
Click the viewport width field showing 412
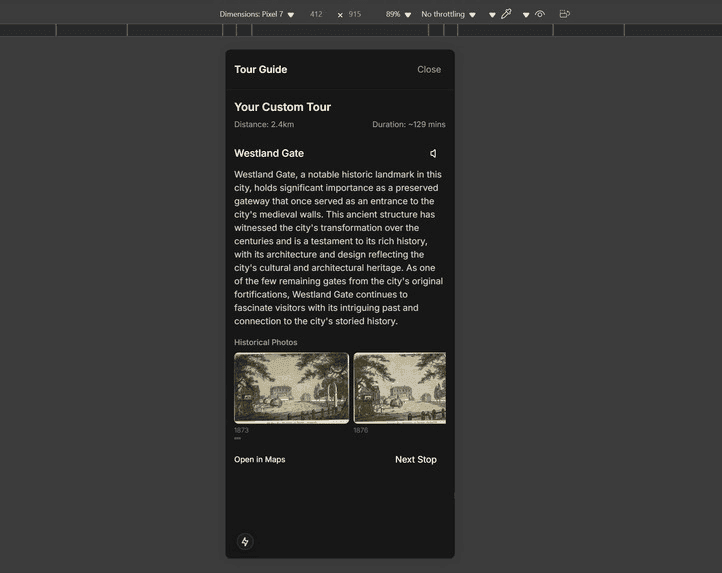click(316, 14)
